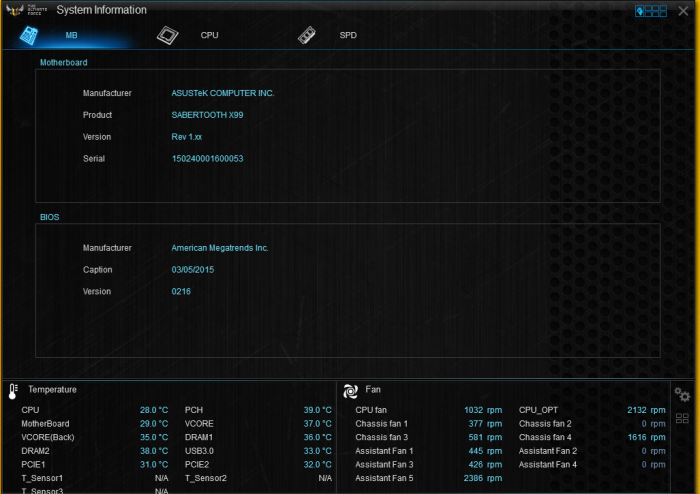Select the BIOS caption date 03/05/2015
The height and width of the screenshot is (494, 700).
[193, 270]
